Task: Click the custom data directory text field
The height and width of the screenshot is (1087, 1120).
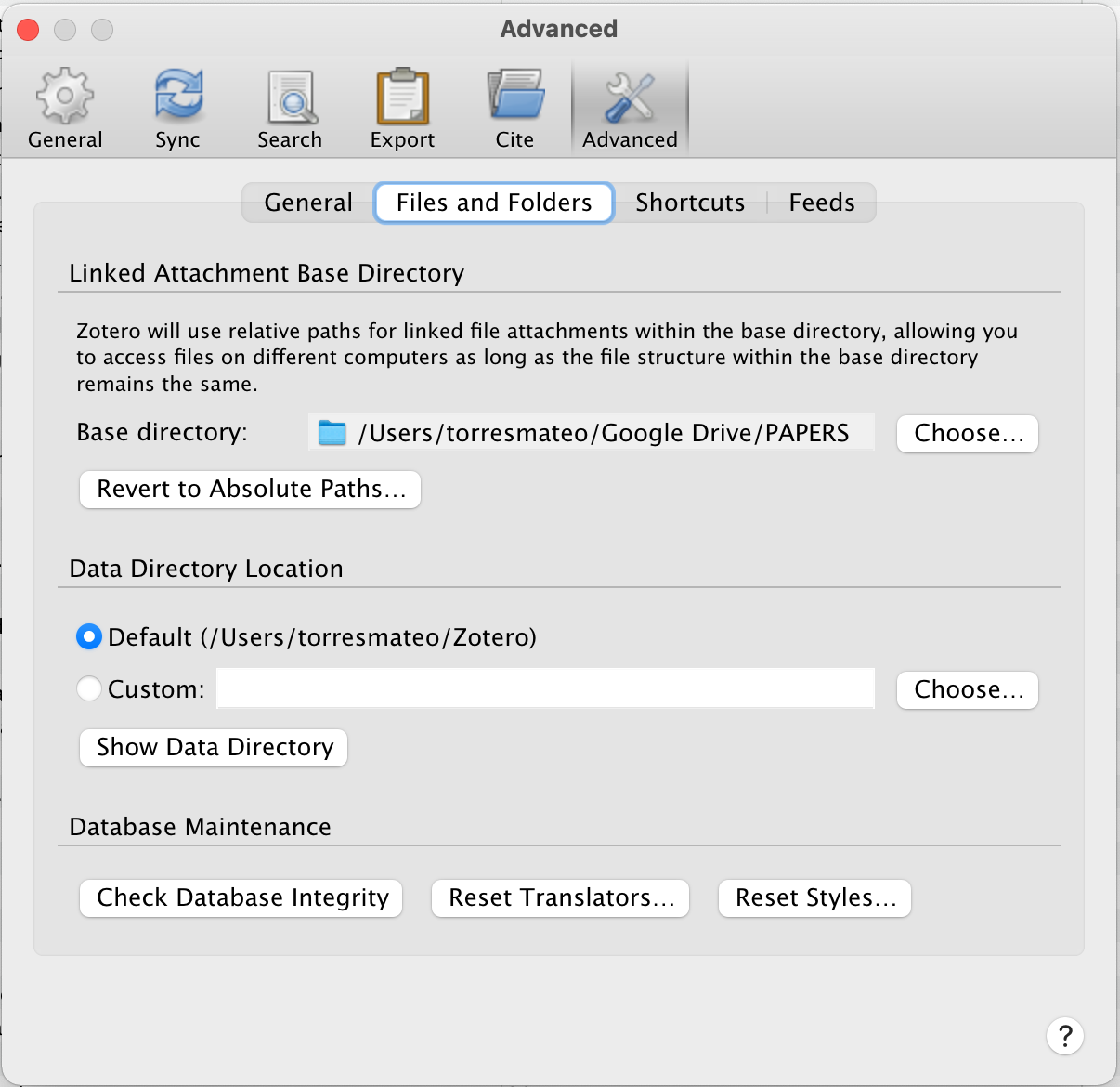Action: tap(546, 689)
